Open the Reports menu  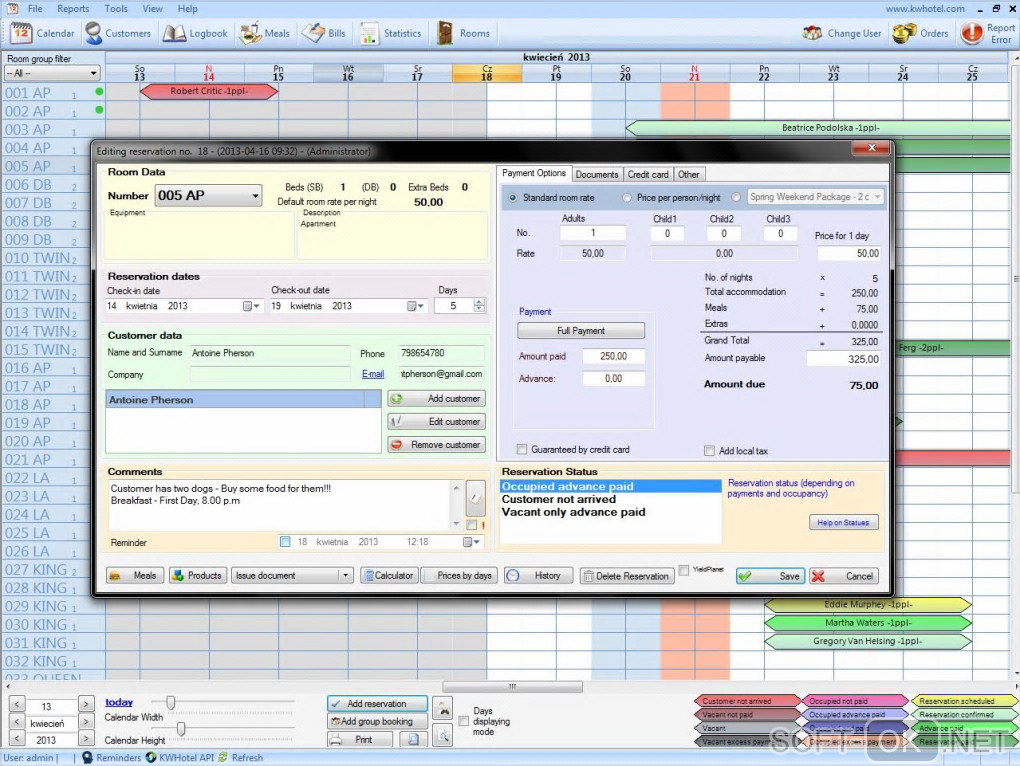point(73,9)
